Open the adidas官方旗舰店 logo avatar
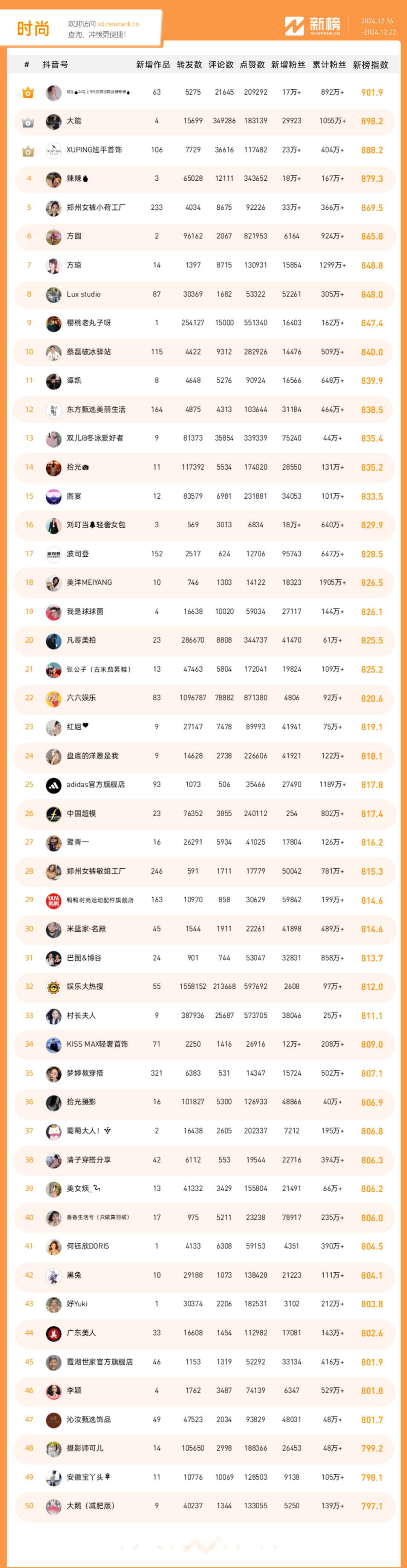Screen dimensions: 407x1568 coord(54,785)
